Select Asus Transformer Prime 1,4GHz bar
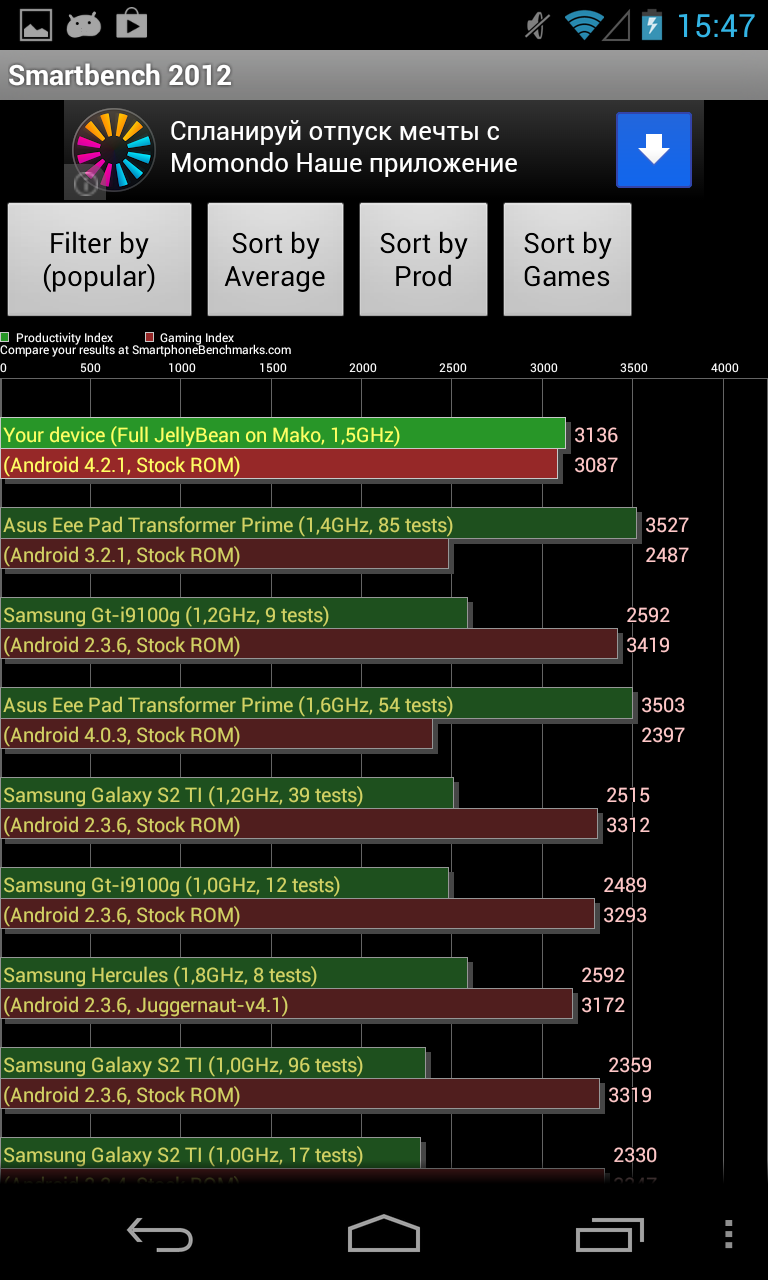 click(318, 524)
